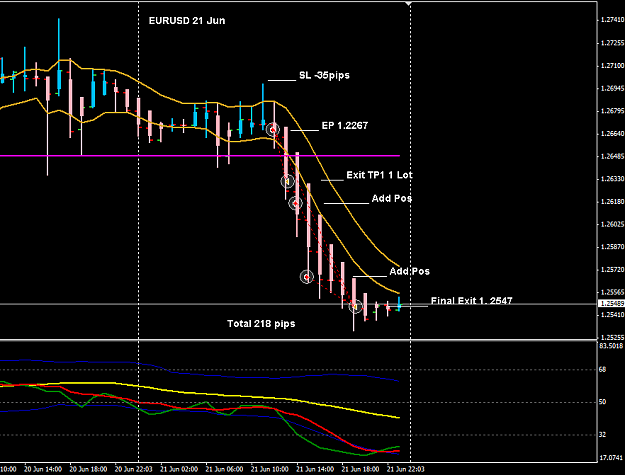Click the 1.26945 price axis label
Viewport: 625px width, 475px height.
(612, 88)
